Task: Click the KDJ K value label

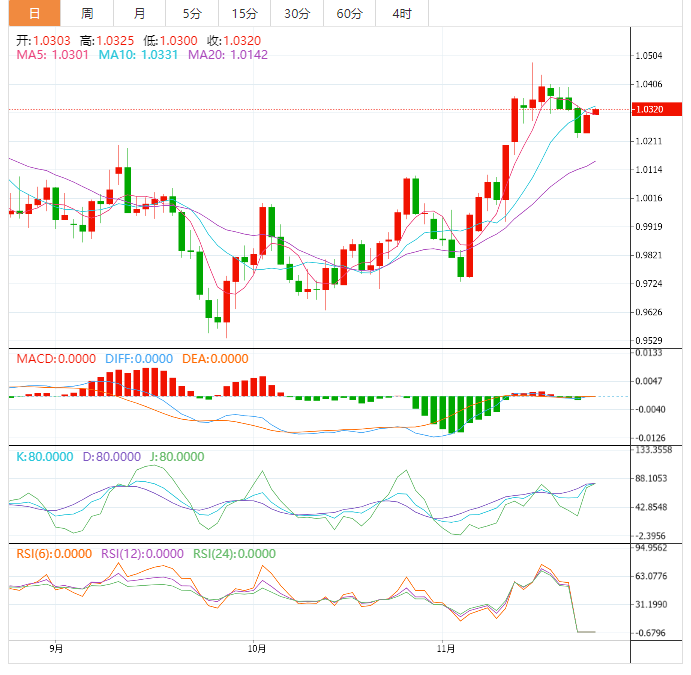Action: click(x=44, y=456)
